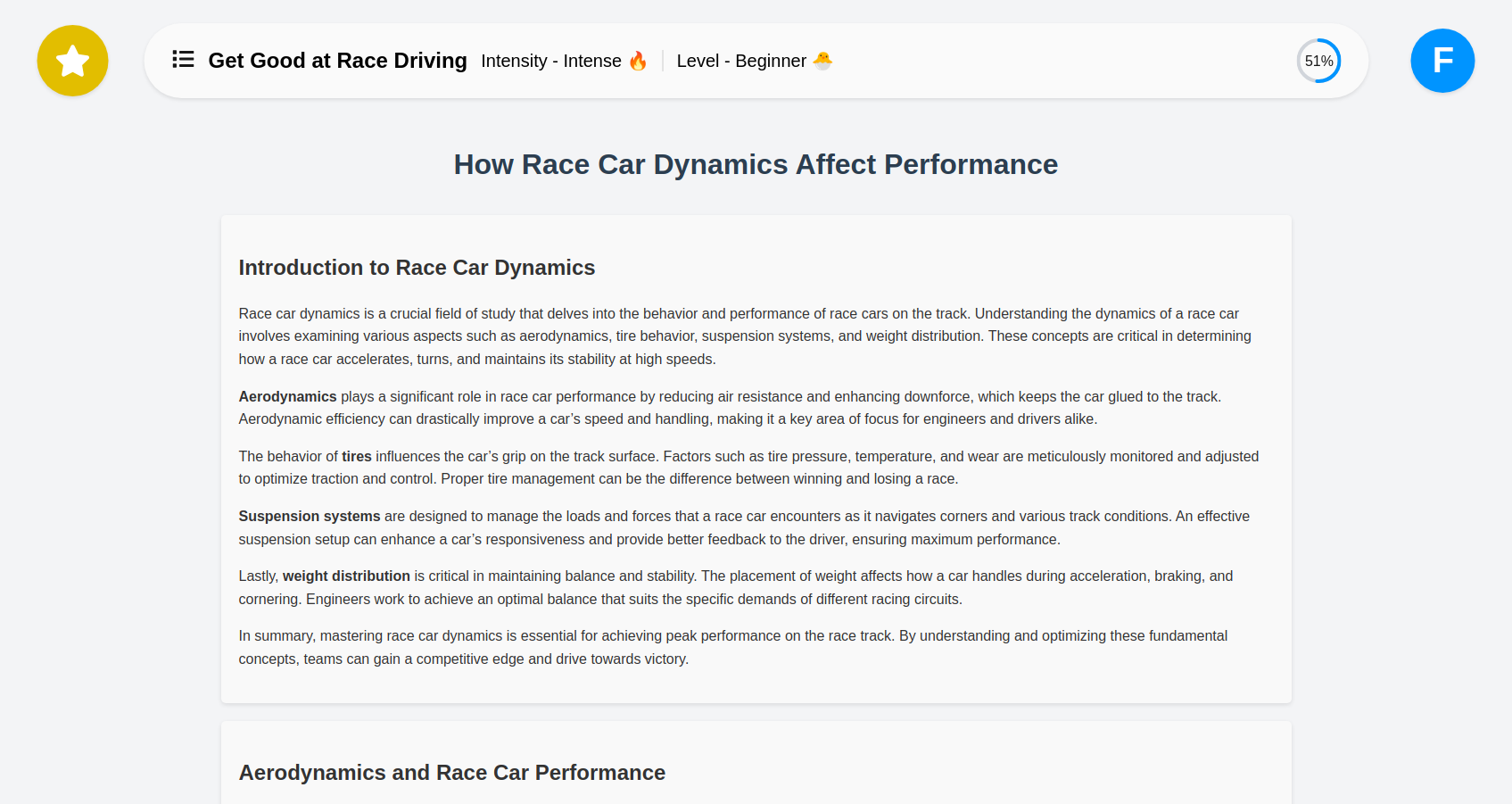Click the bold word tires

coord(357,456)
